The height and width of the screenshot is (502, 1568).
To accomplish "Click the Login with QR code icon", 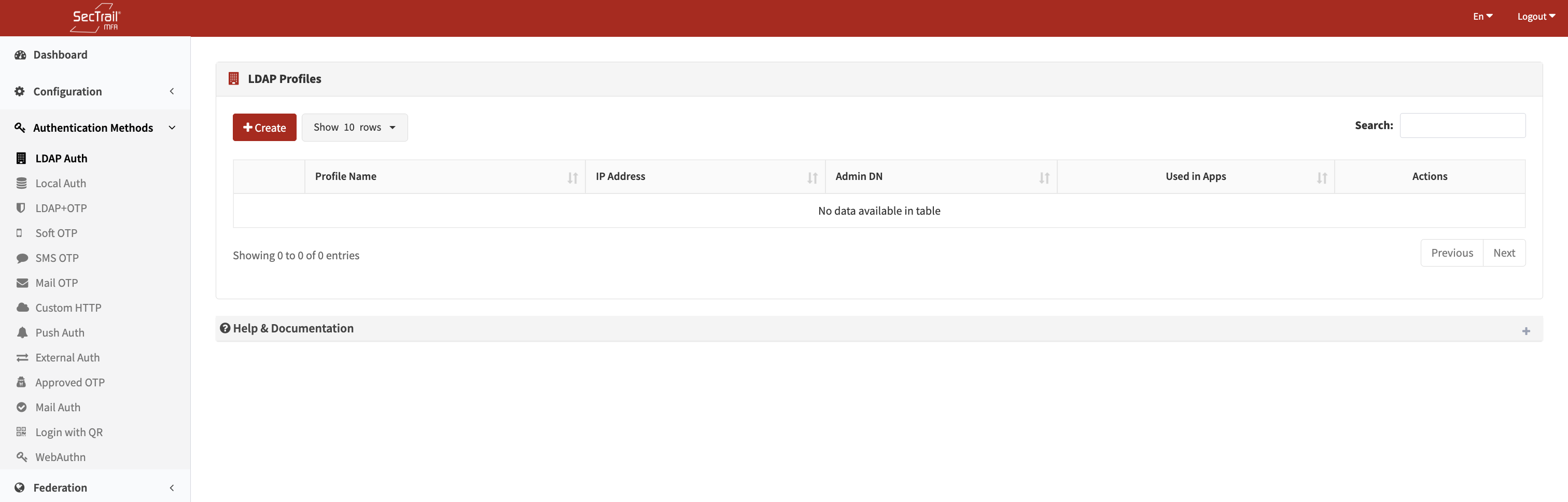I will tap(21, 432).
